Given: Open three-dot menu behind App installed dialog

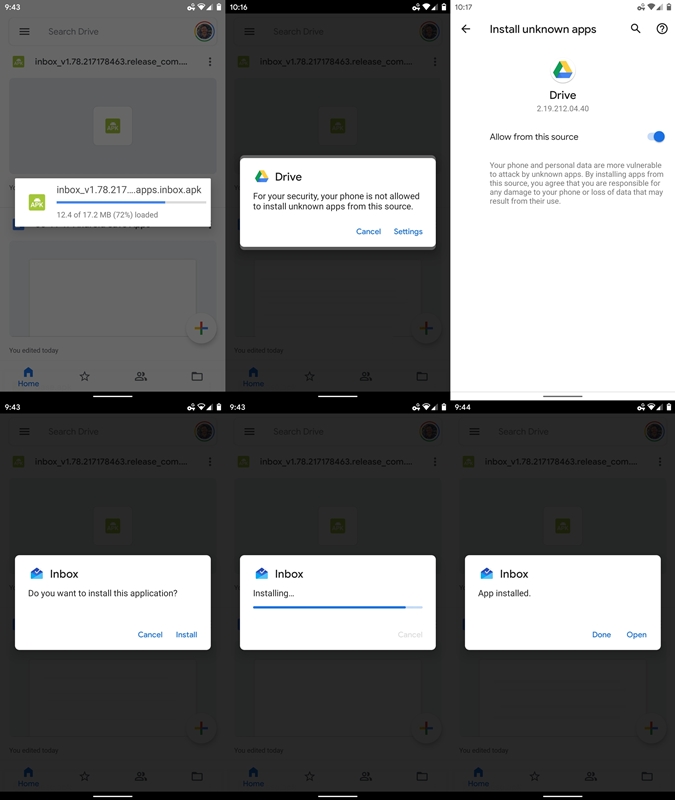Looking at the screenshot, I should (660, 462).
